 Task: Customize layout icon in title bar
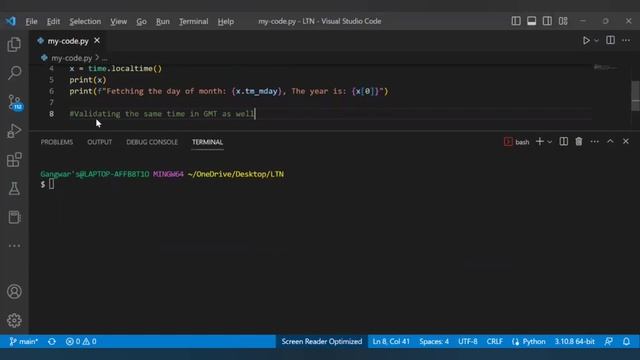(x=563, y=21)
